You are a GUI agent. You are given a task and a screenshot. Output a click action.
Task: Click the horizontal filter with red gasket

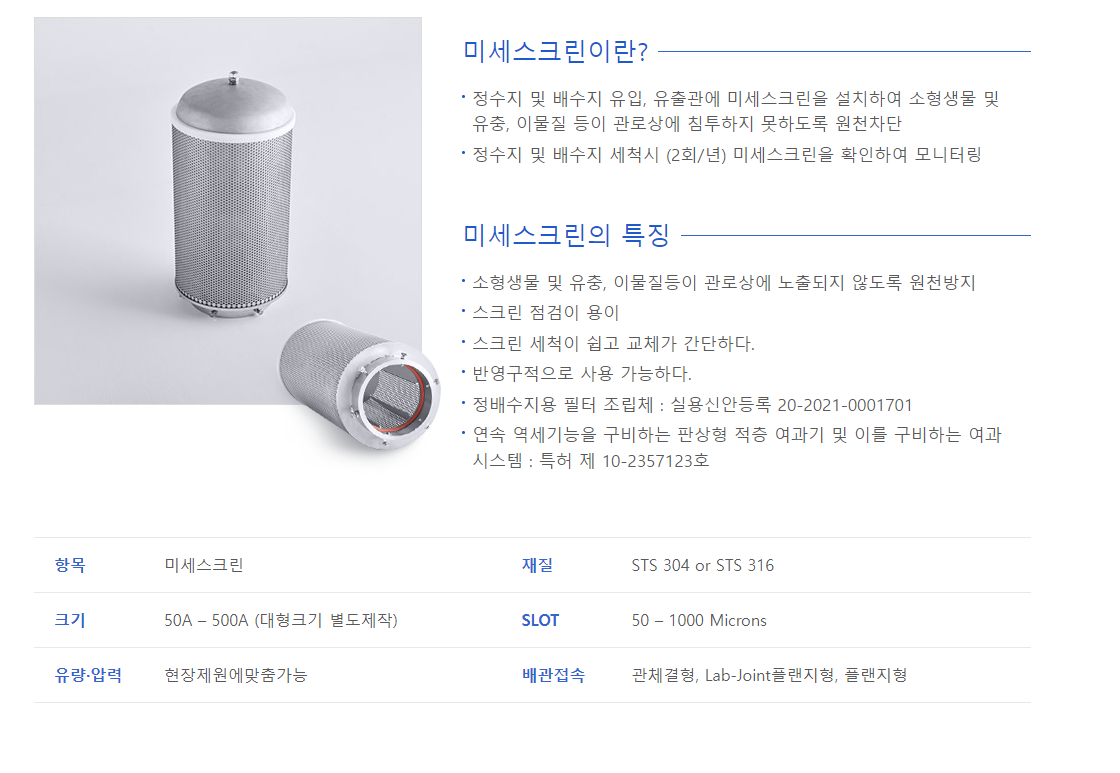pos(359,384)
